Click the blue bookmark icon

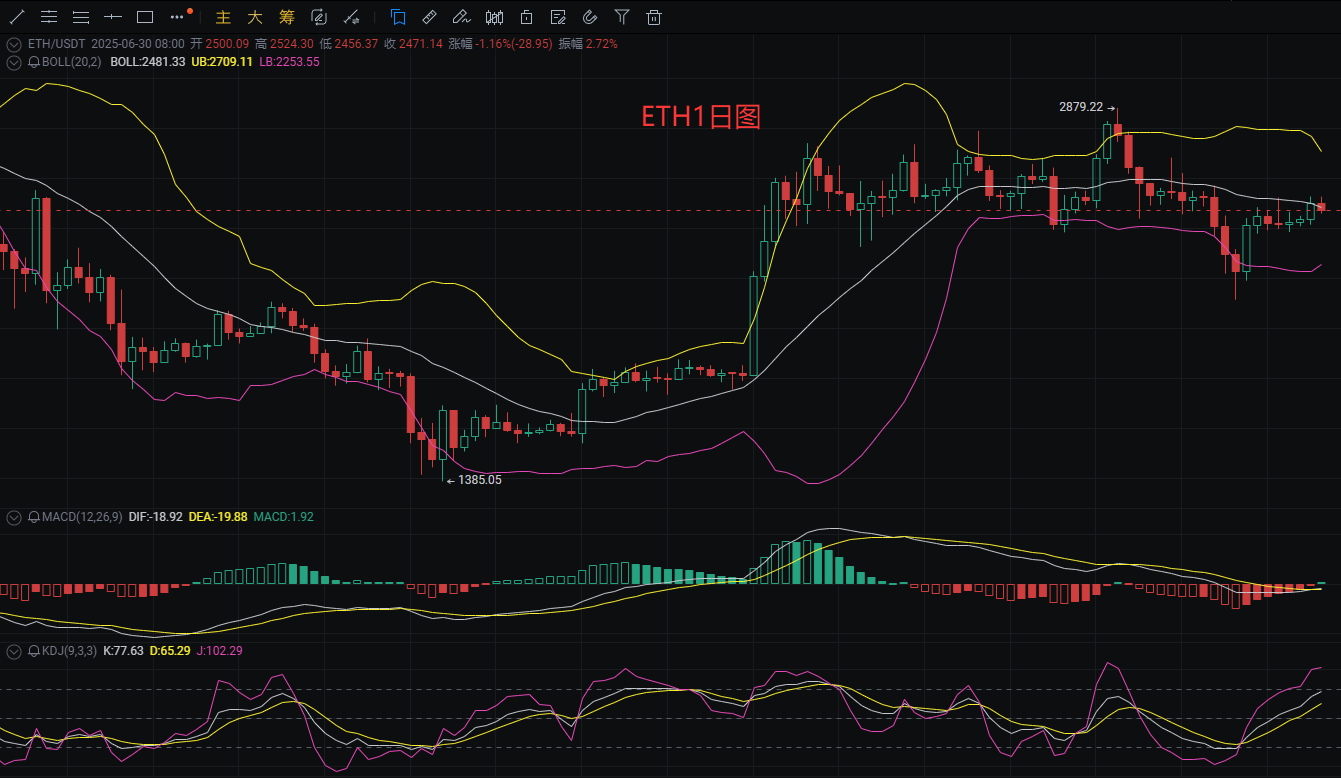click(398, 17)
